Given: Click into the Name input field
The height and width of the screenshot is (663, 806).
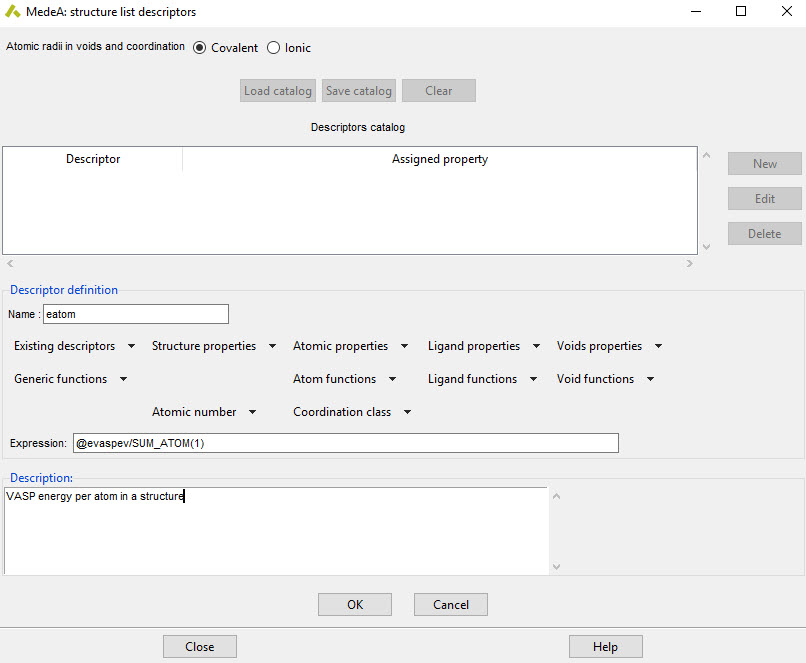Looking at the screenshot, I should (136, 314).
